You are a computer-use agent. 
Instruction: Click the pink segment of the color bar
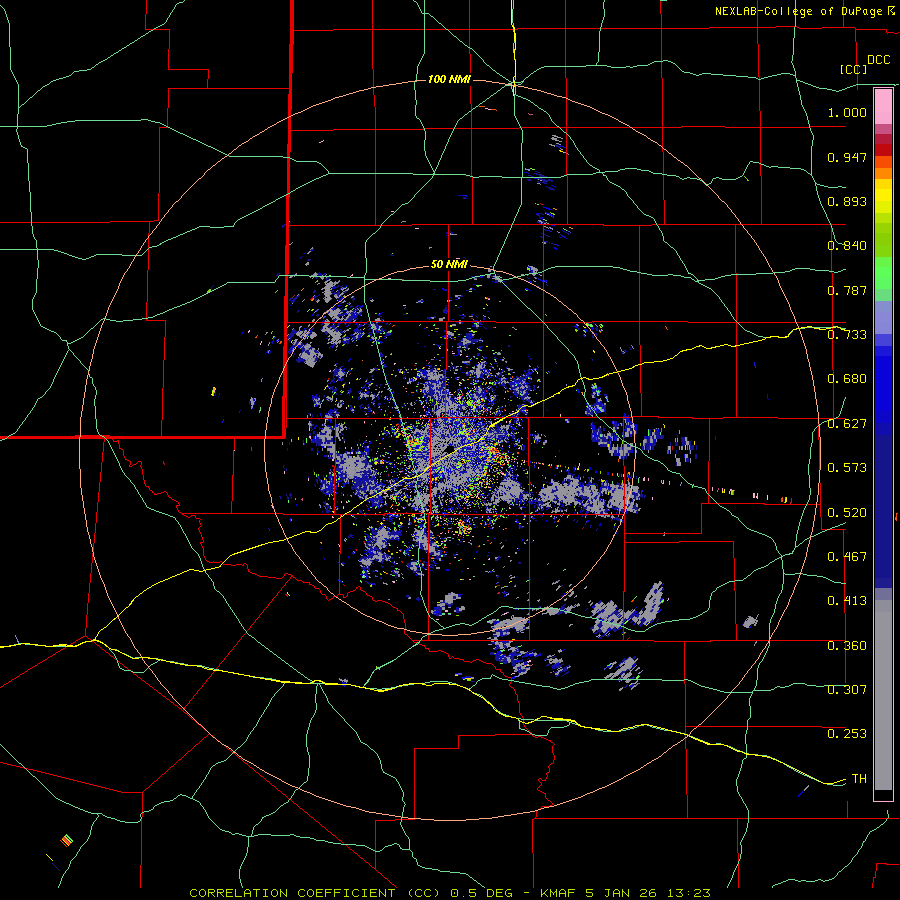click(x=883, y=107)
